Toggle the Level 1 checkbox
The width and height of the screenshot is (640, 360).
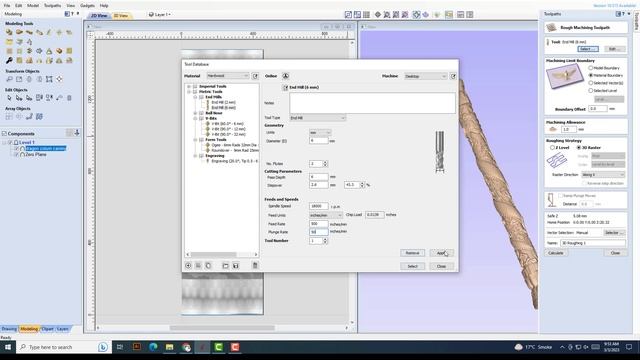point(10,142)
